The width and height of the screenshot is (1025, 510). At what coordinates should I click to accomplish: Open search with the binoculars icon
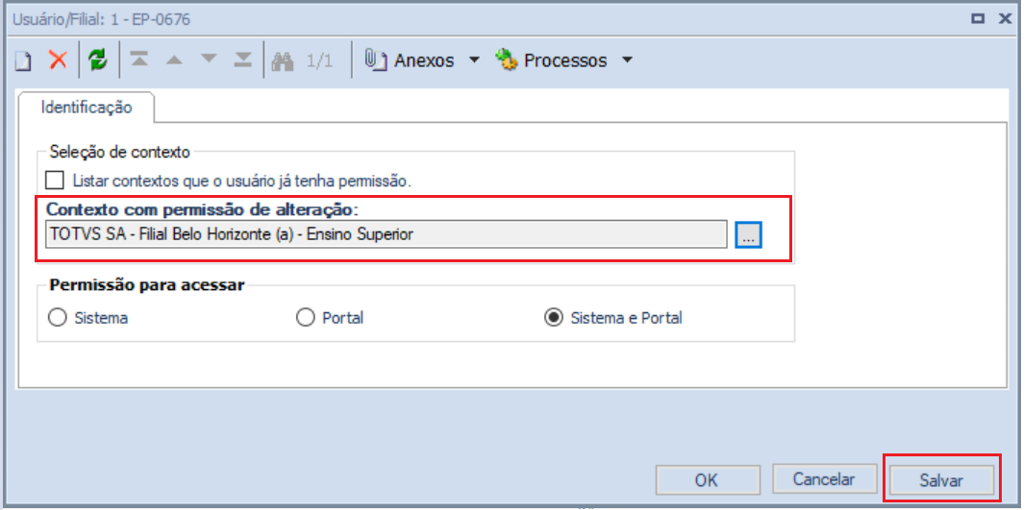pyautogui.click(x=282, y=61)
